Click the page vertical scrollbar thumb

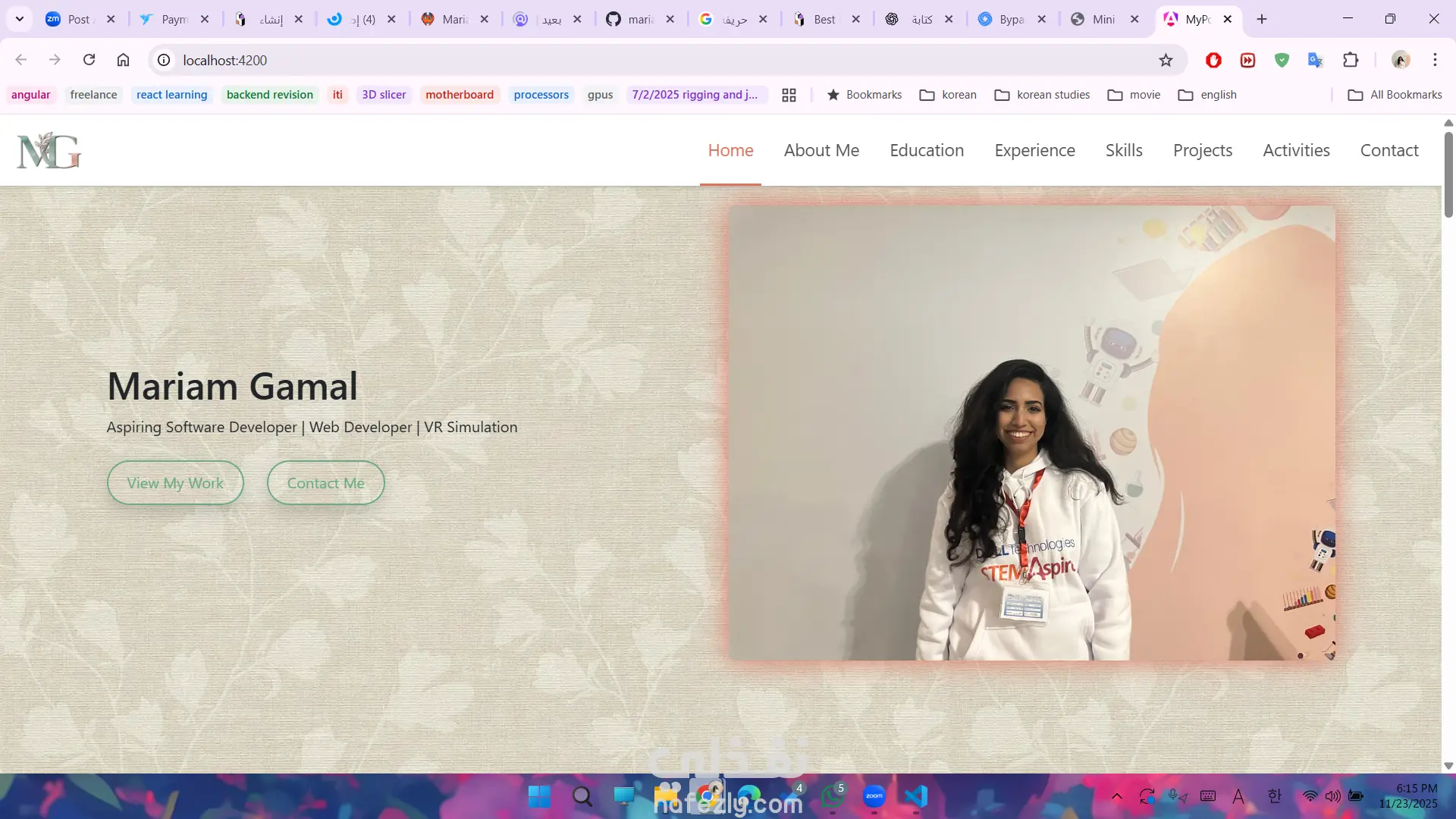tap(1448, 174)
